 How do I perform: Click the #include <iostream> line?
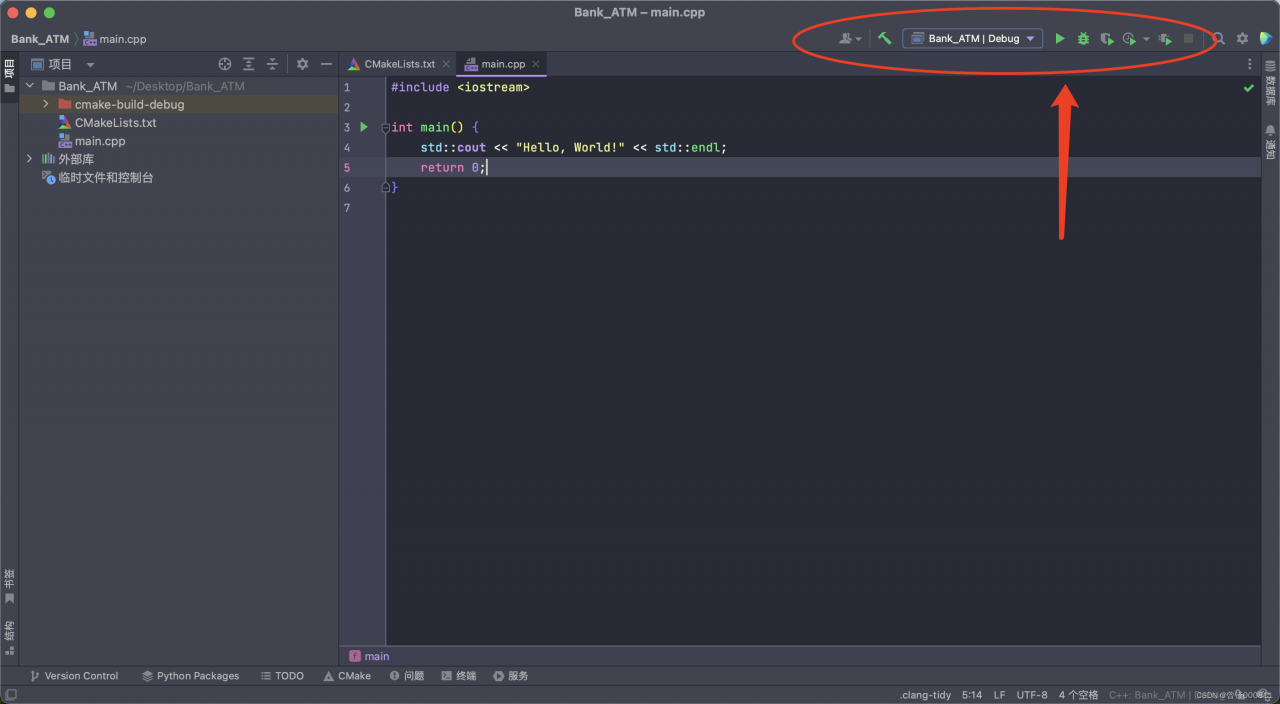460,87
